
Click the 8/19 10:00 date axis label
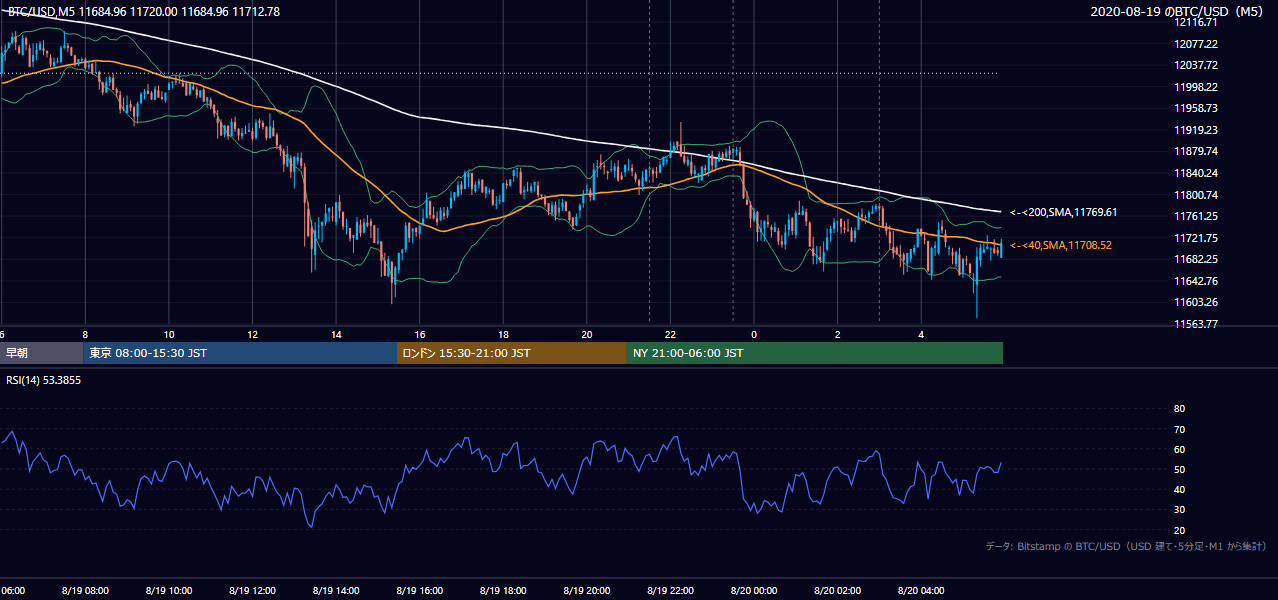169,590
